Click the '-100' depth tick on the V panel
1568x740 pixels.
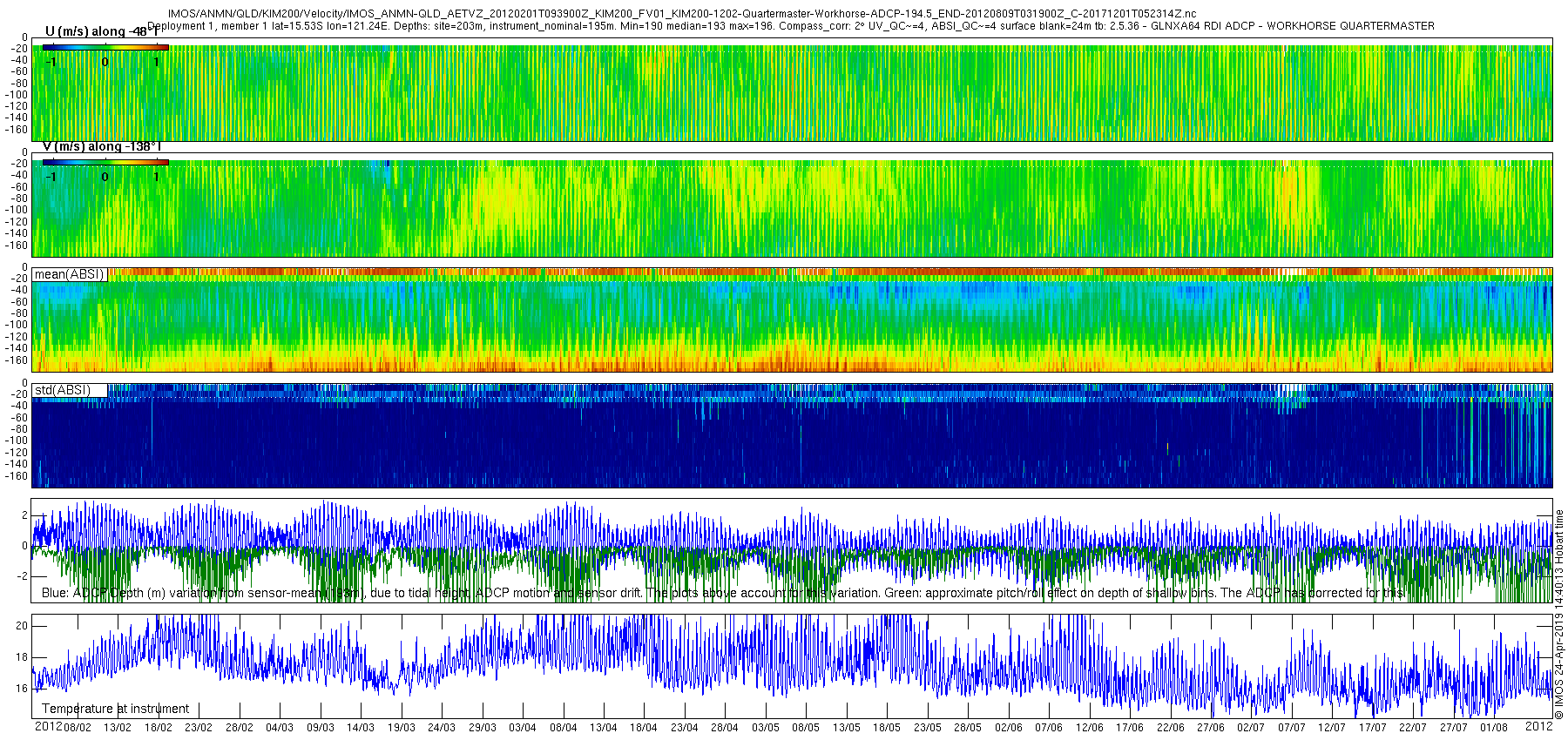pos(17,210)
